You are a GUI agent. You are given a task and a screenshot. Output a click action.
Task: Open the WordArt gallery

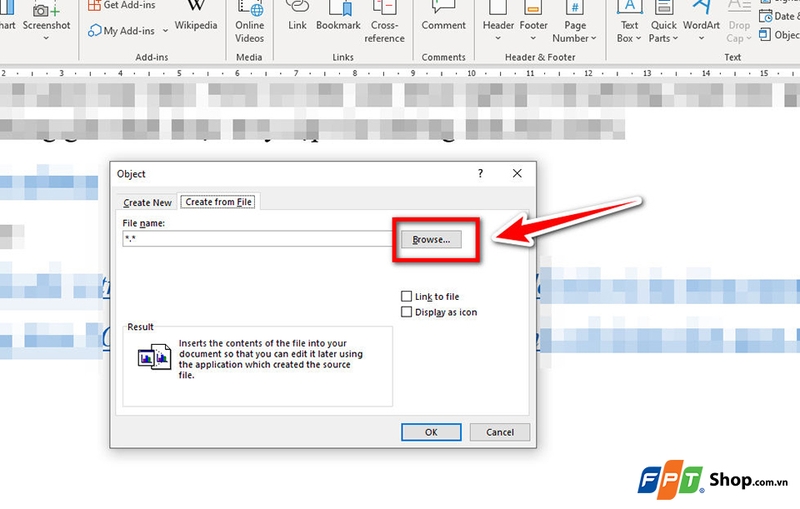(701, 22)
